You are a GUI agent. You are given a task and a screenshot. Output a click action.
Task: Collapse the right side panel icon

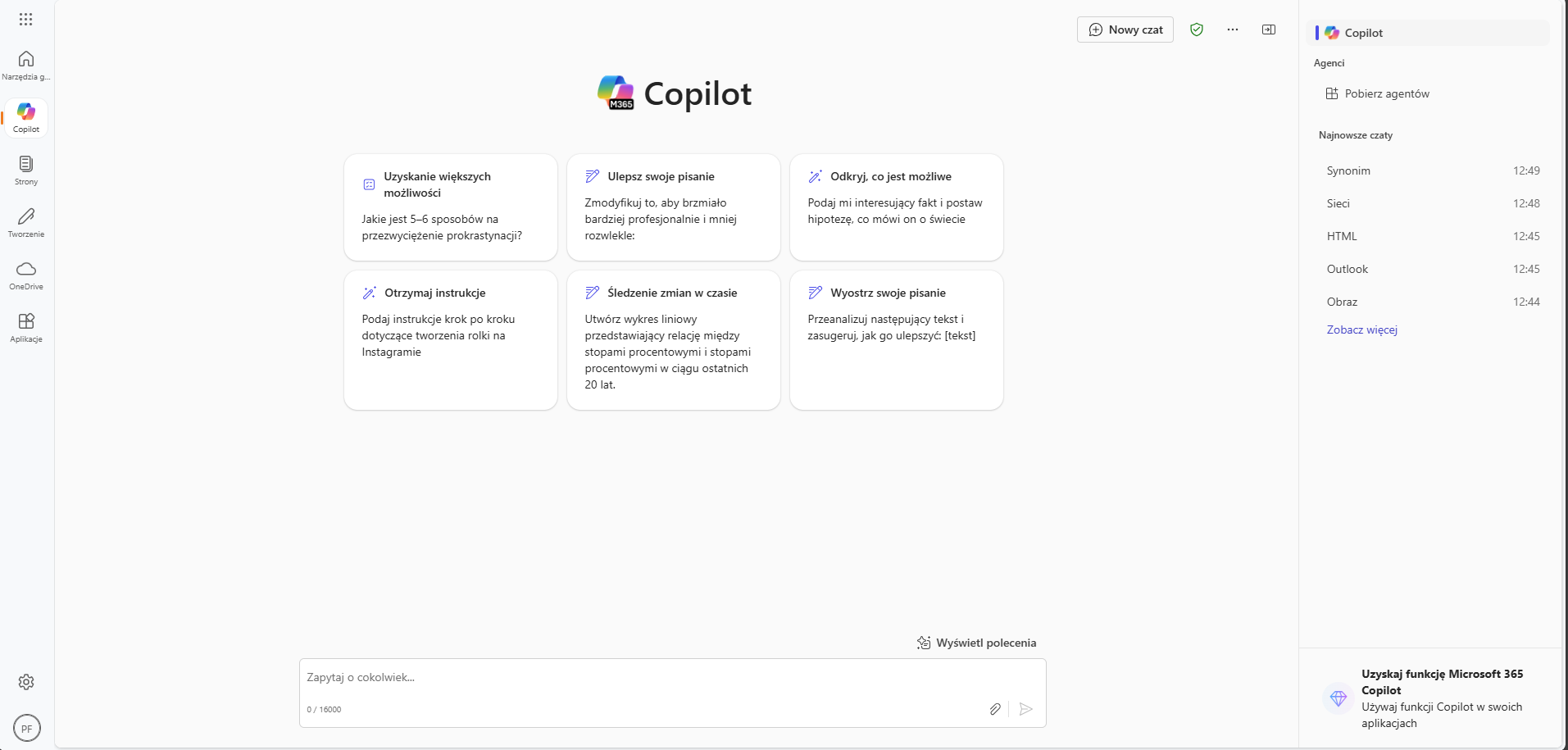(x=1269, y=30)
